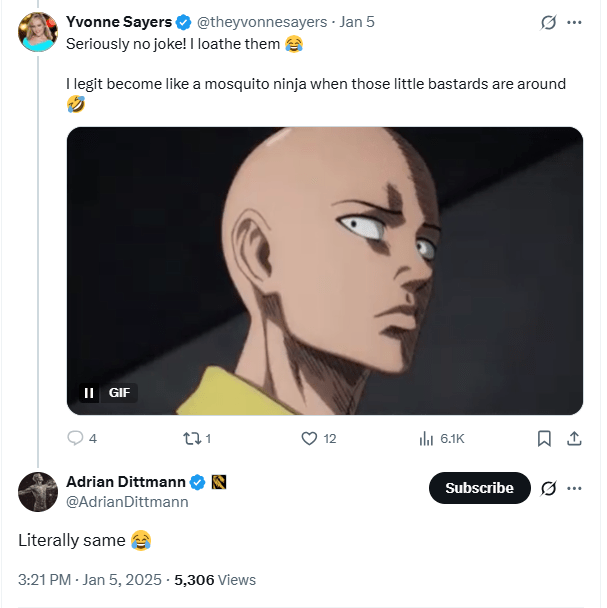Share Yvonne's tweet via share icon
607x608 pixels.
(x=574, y=438)
